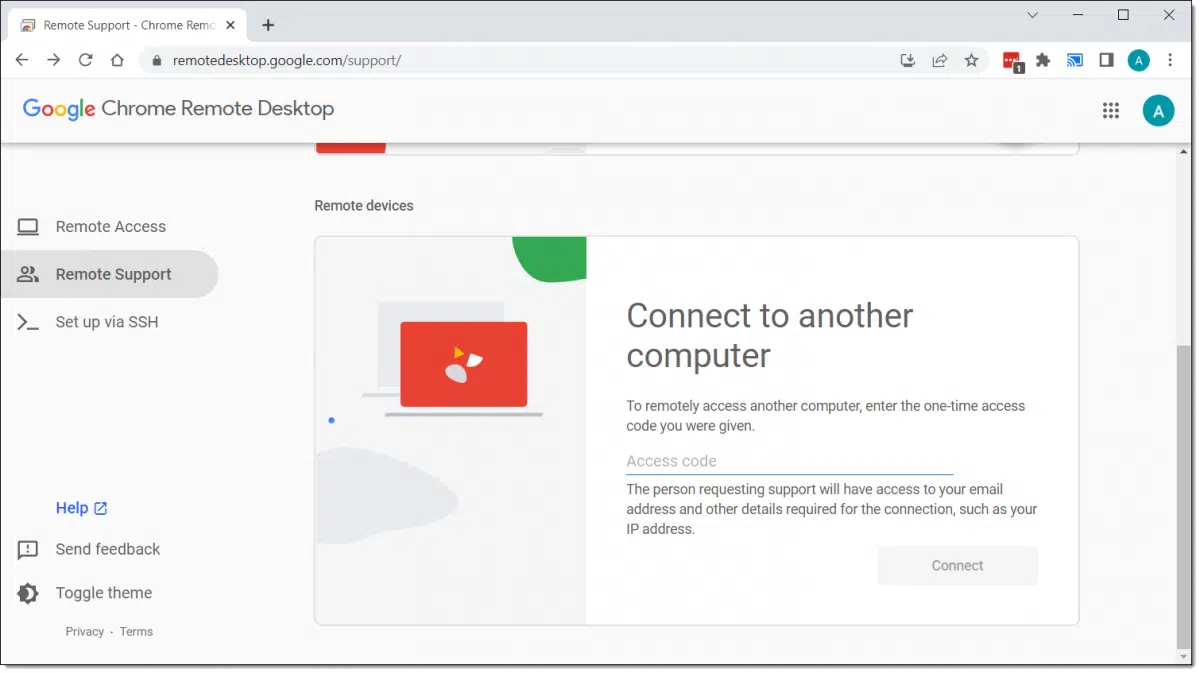Screen dimensions: 1200x673
Task: Open the Help link
Action: point(81,508)
